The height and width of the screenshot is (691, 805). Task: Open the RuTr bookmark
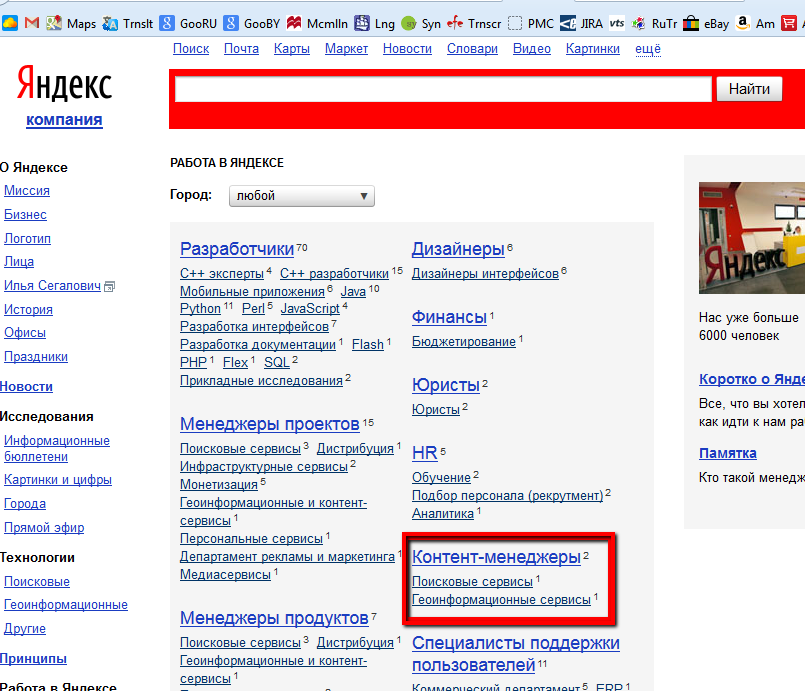pos(653,22)
